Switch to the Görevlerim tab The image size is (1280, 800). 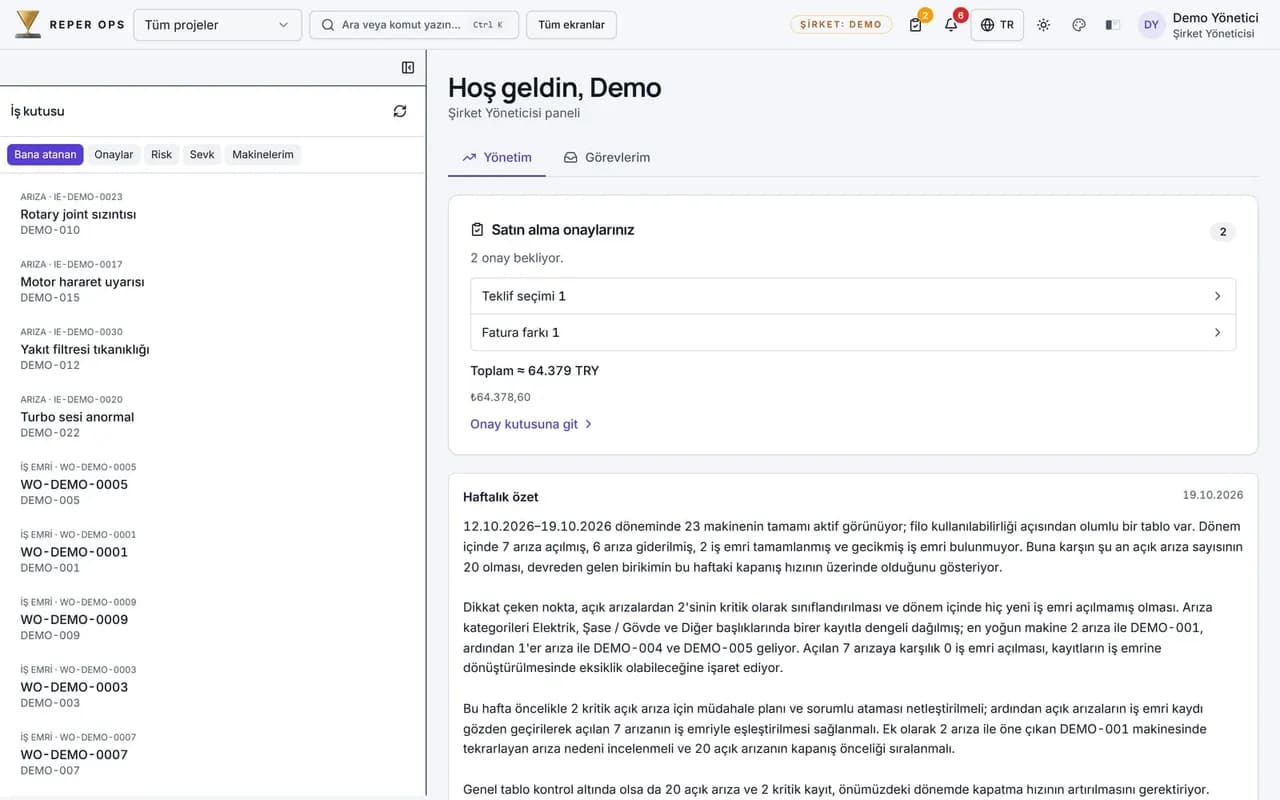(x=607, y=157)
